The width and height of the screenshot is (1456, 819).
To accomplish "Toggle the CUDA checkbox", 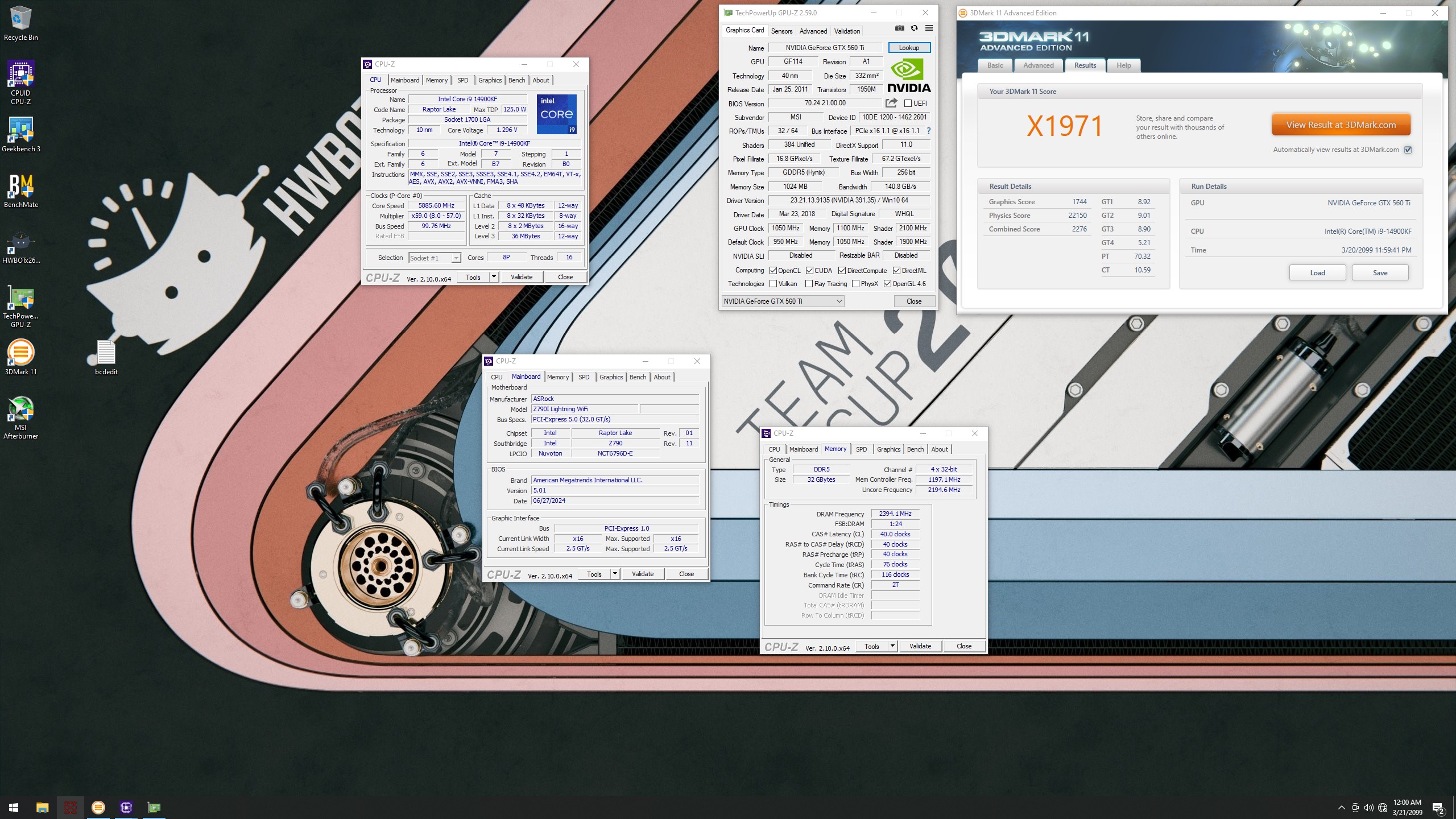I will (x=809, y=271).
